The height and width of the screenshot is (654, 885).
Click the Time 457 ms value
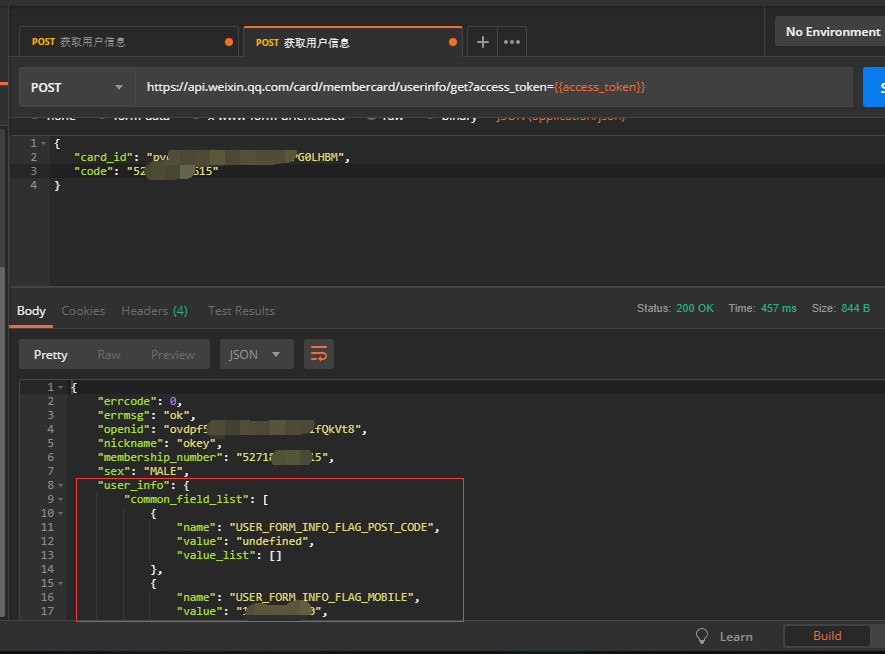[x=778, y=308]
